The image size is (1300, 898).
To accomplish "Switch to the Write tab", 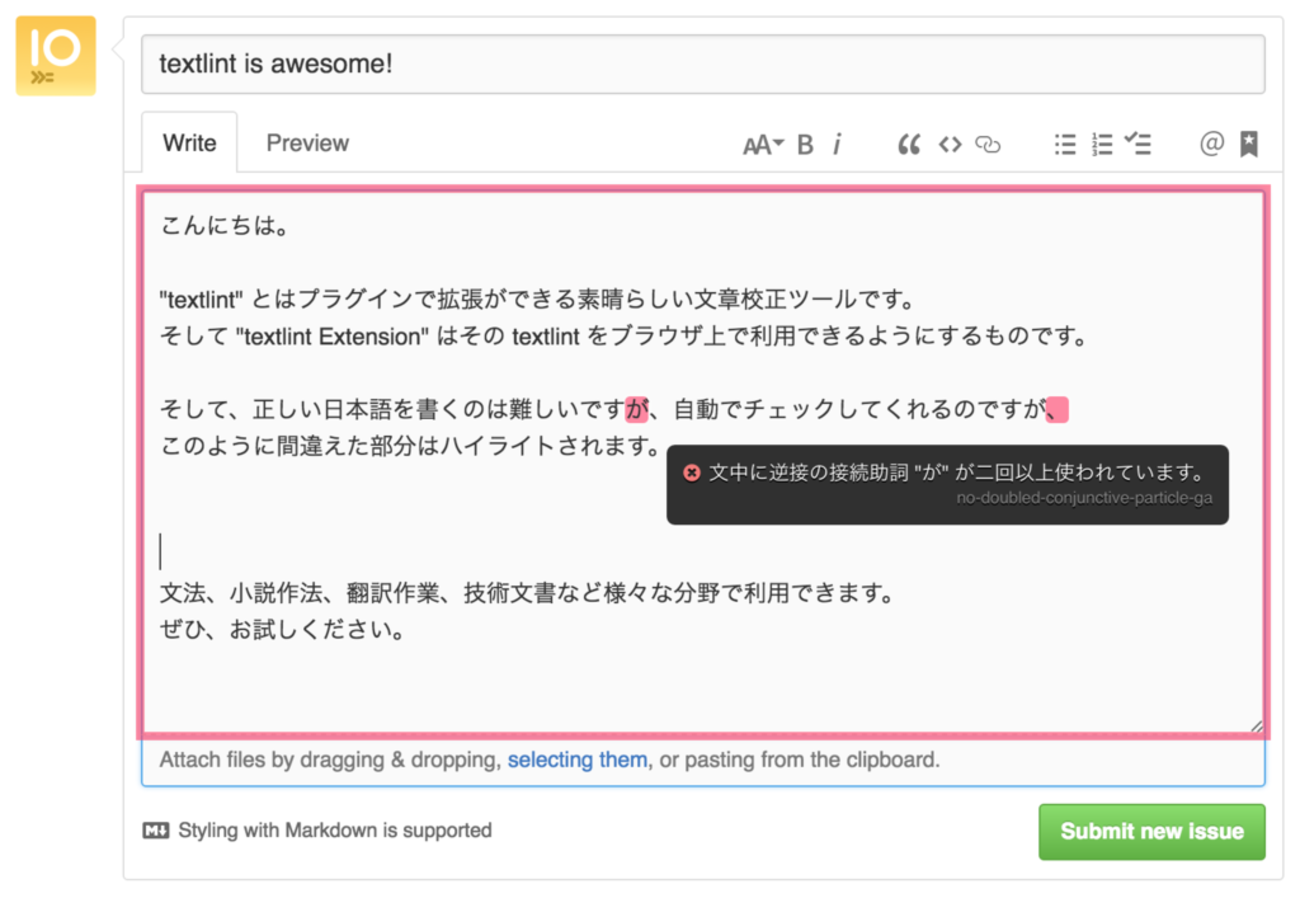I will (x=189, y=143).
